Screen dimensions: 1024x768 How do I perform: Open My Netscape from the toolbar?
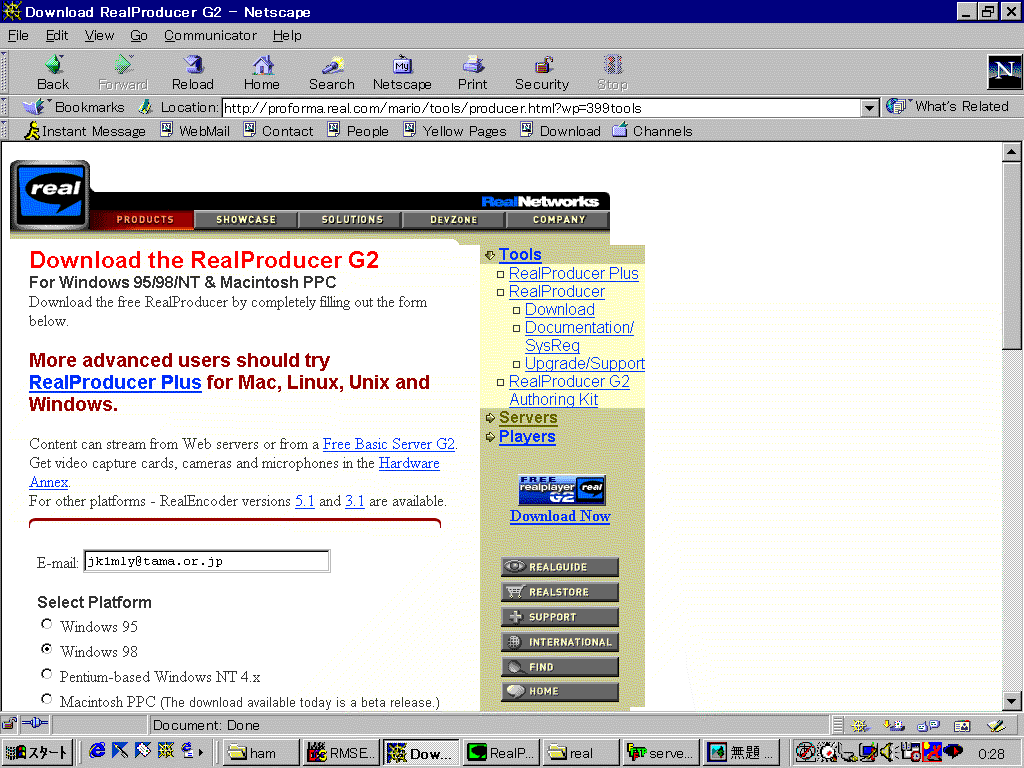pyautogui.click(x=402, y=72)
